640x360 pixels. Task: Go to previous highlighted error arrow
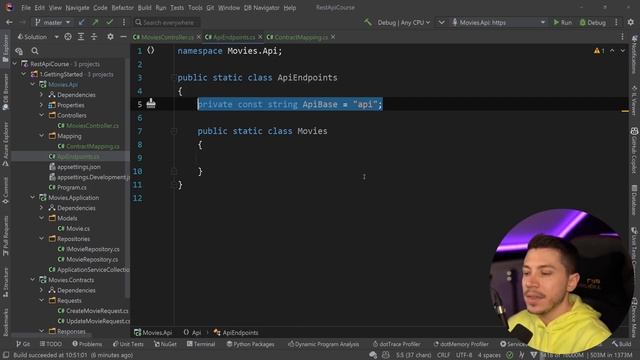tap(612, 51)
